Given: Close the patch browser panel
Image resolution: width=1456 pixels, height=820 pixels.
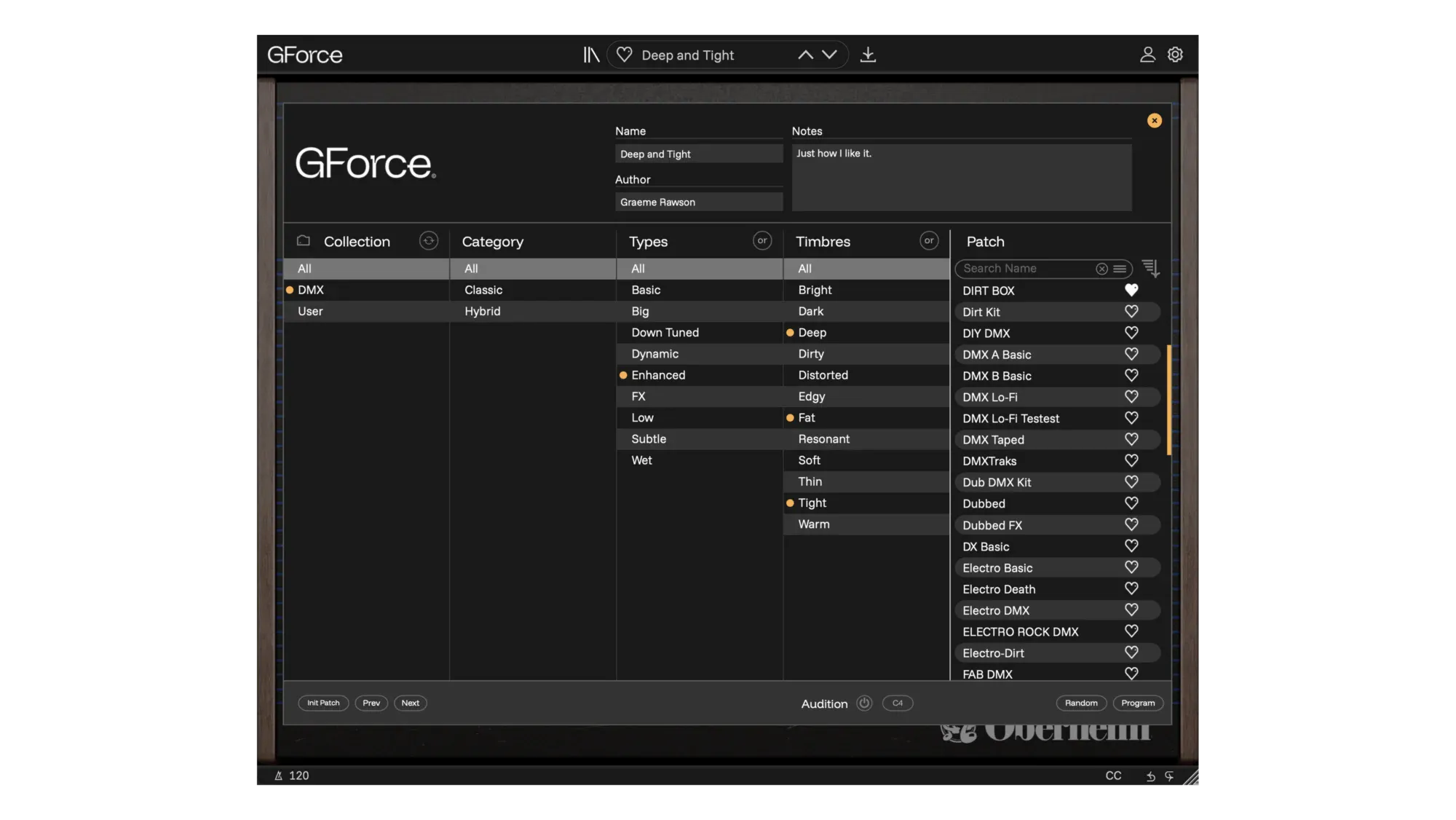Looking at the screenshot, I should pos(1155,120).
